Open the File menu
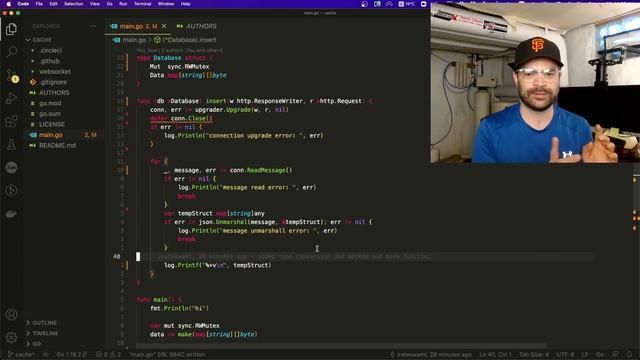This screenshot has width=640, height=360. 39,4
